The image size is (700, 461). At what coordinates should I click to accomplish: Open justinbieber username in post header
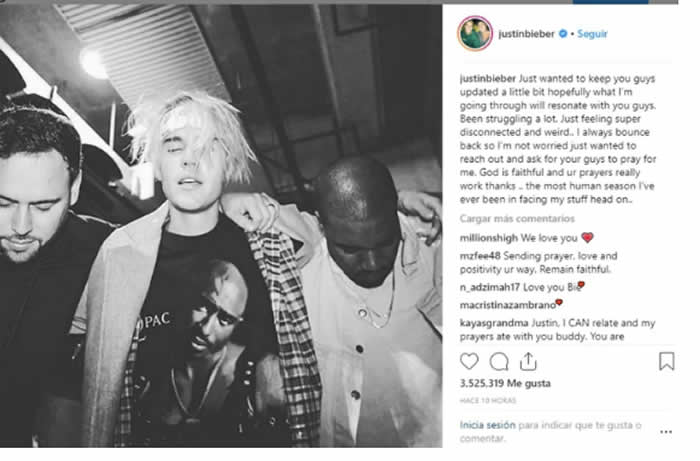526,33
